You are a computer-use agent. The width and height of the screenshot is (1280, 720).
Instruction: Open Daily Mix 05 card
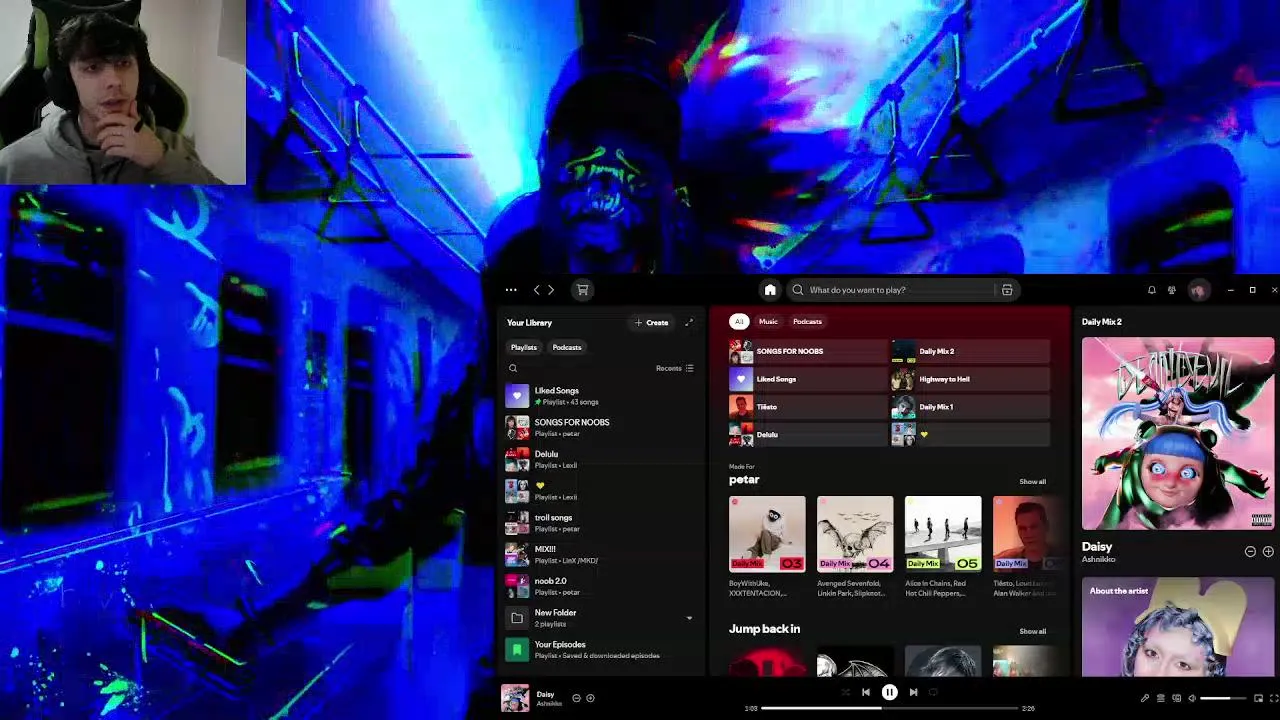coord(943,546)
